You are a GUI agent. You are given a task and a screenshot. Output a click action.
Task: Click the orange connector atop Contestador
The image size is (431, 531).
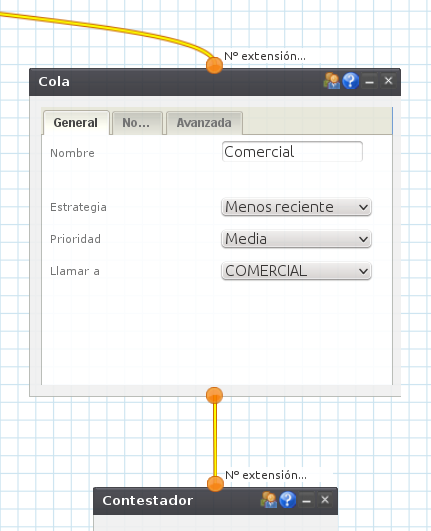point(215,484)
